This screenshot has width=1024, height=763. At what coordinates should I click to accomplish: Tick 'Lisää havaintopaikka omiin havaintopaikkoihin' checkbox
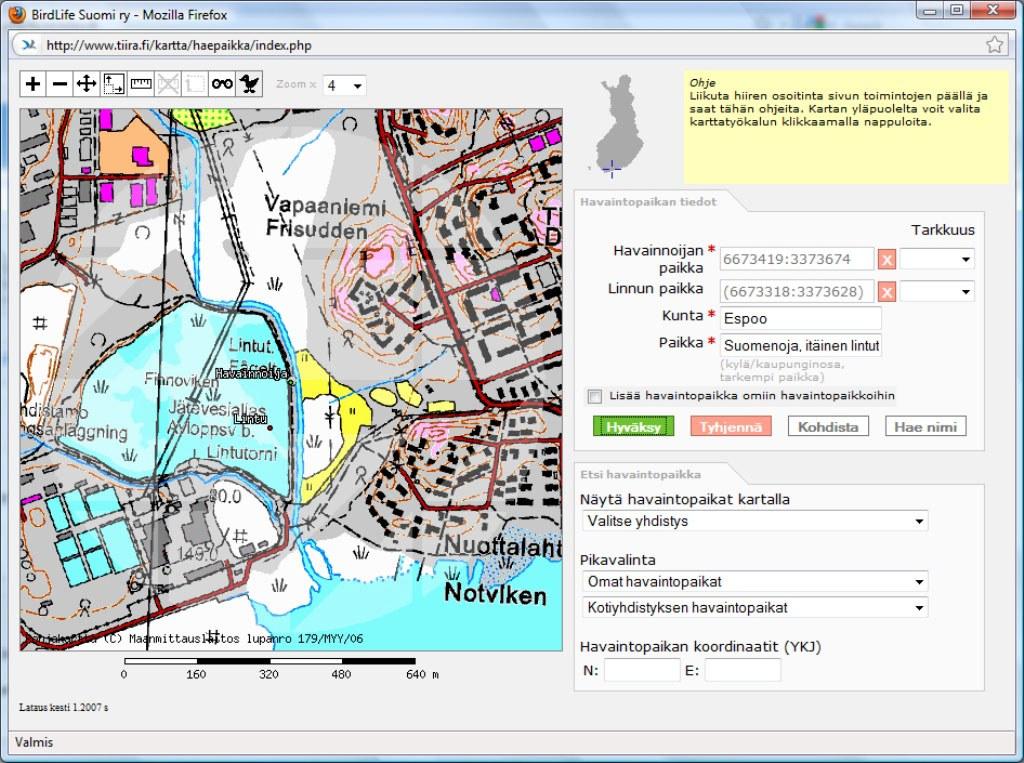coord(595,396)
